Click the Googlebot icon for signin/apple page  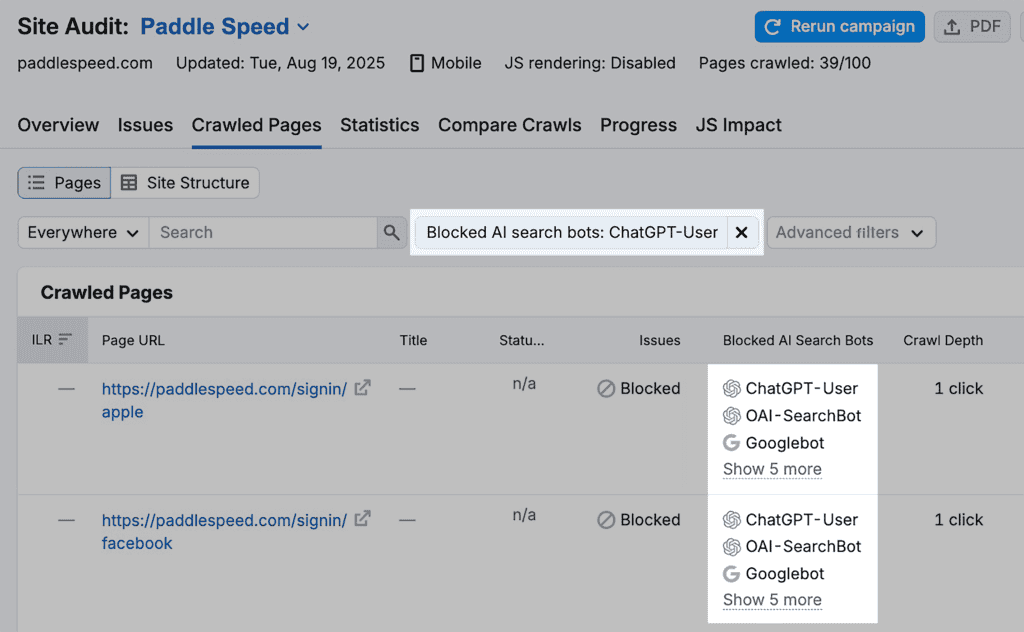pos(733,443)
